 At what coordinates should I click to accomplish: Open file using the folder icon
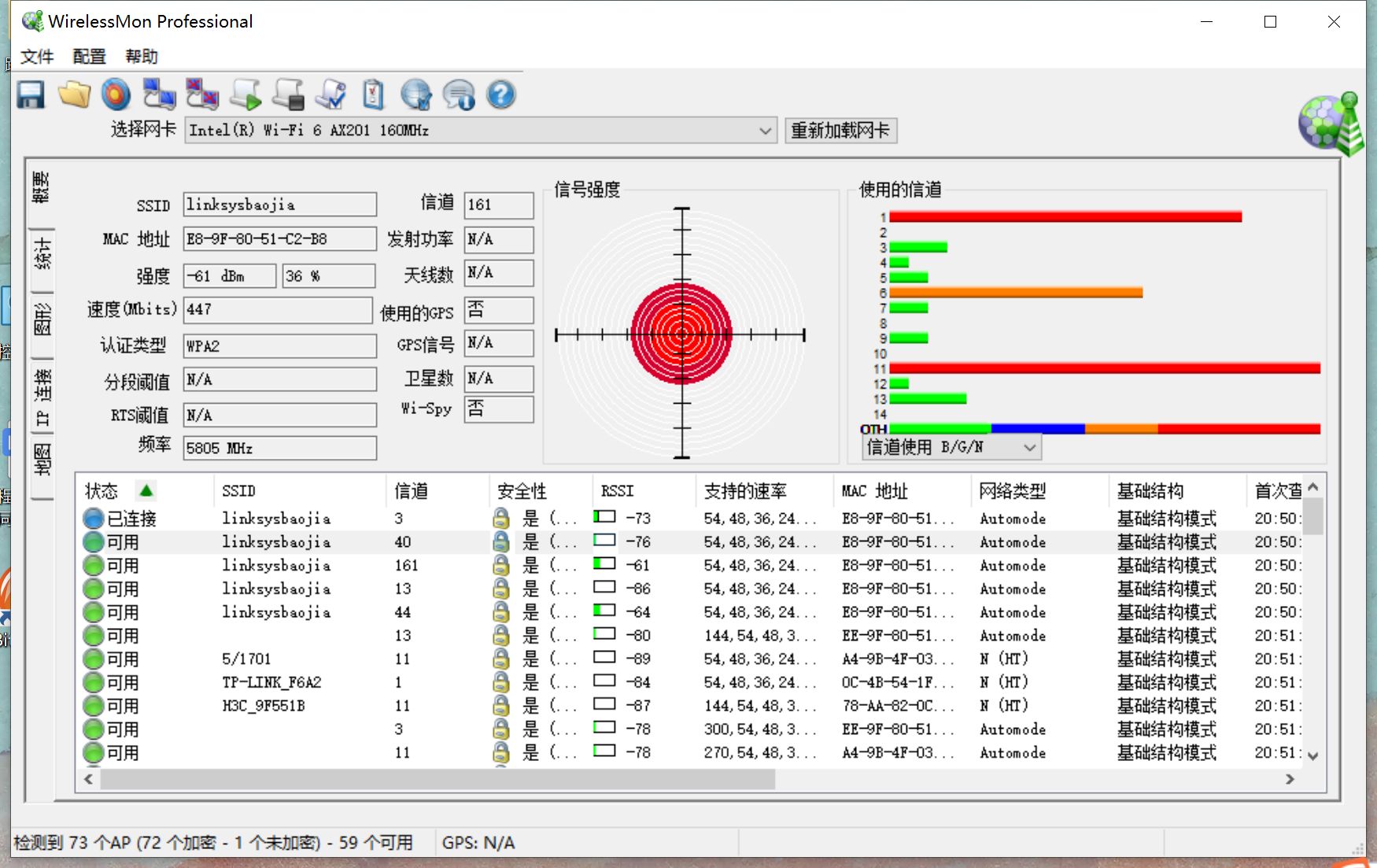coord(74,94)
